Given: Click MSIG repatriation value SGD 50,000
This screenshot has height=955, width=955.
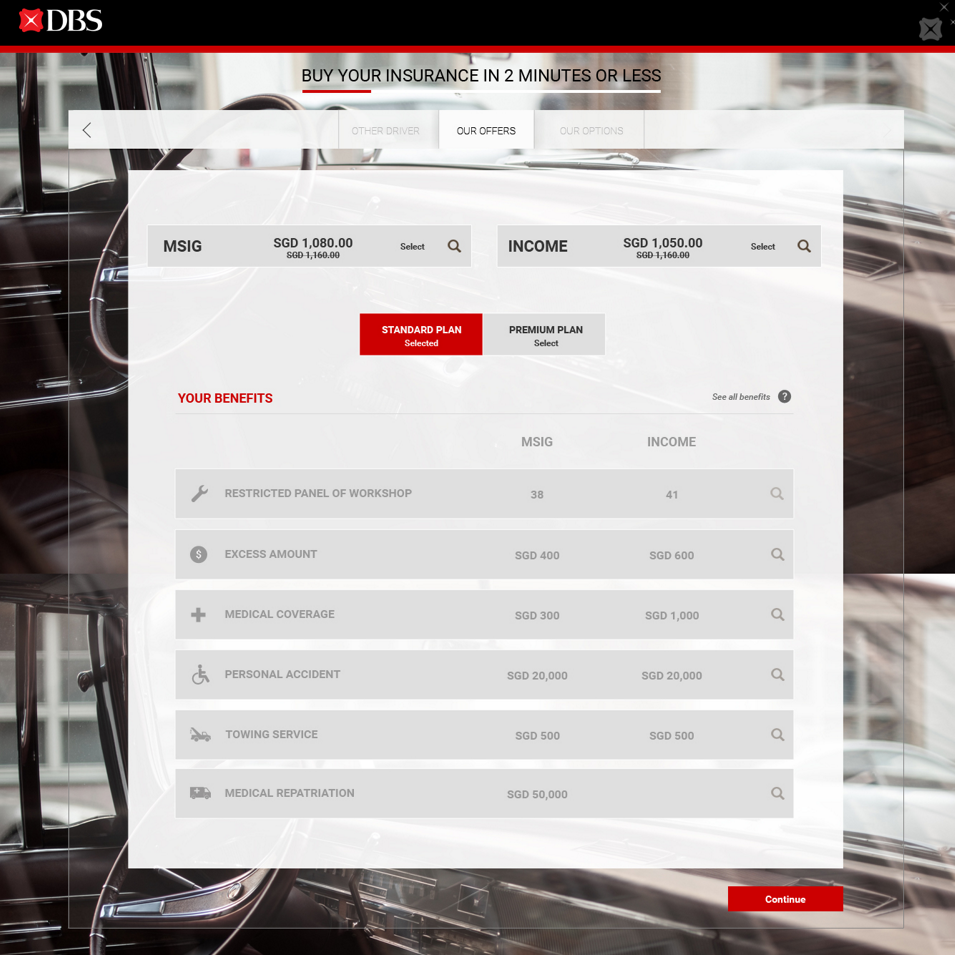Looking at the screenshot, I should [537, 795].
